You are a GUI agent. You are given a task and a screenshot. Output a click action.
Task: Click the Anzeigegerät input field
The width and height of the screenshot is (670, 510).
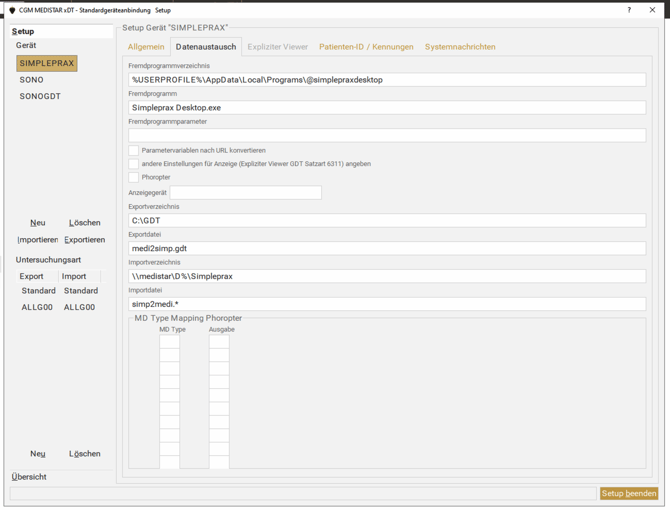(246, 193)
